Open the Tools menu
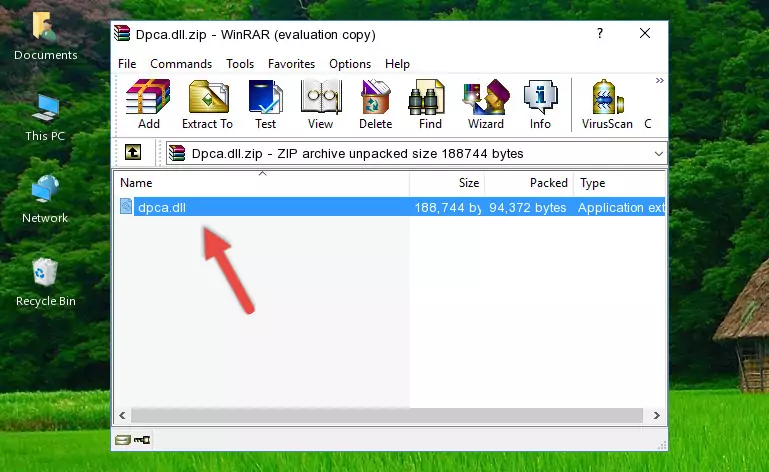769x472 pixels. (x=240, y=64)
